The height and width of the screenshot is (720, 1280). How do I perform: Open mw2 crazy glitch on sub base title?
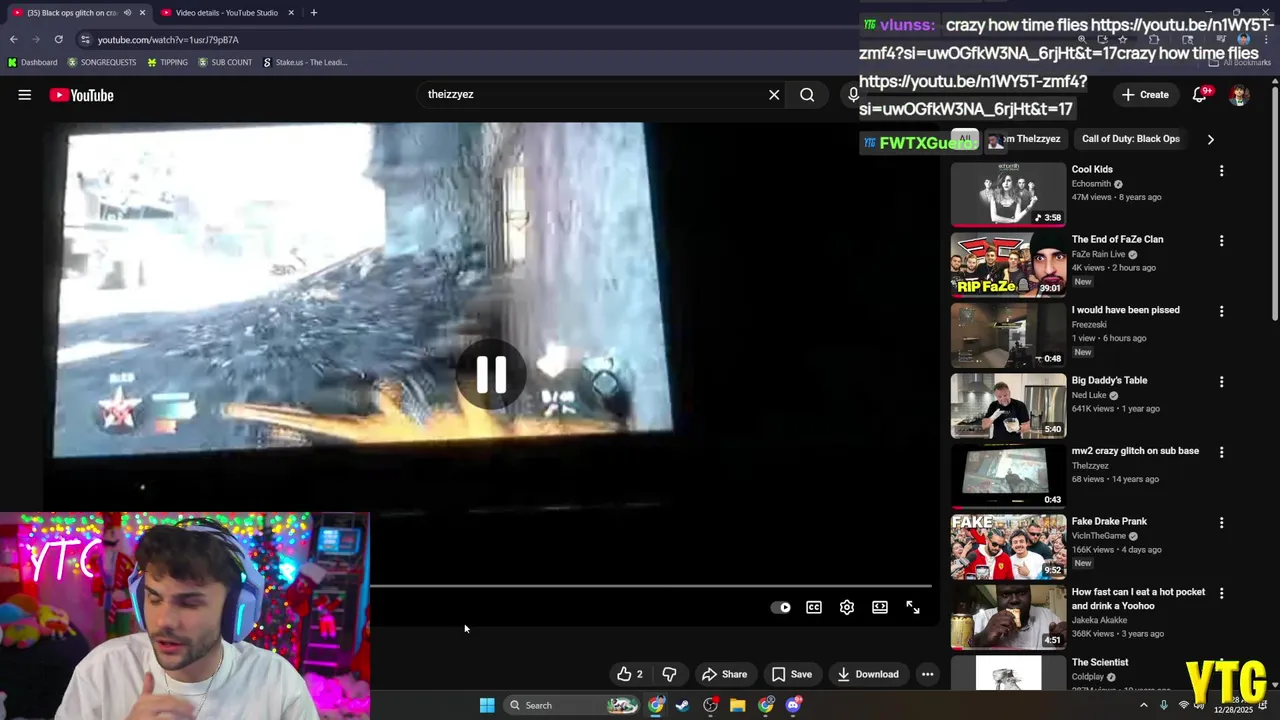point(1135,451)
